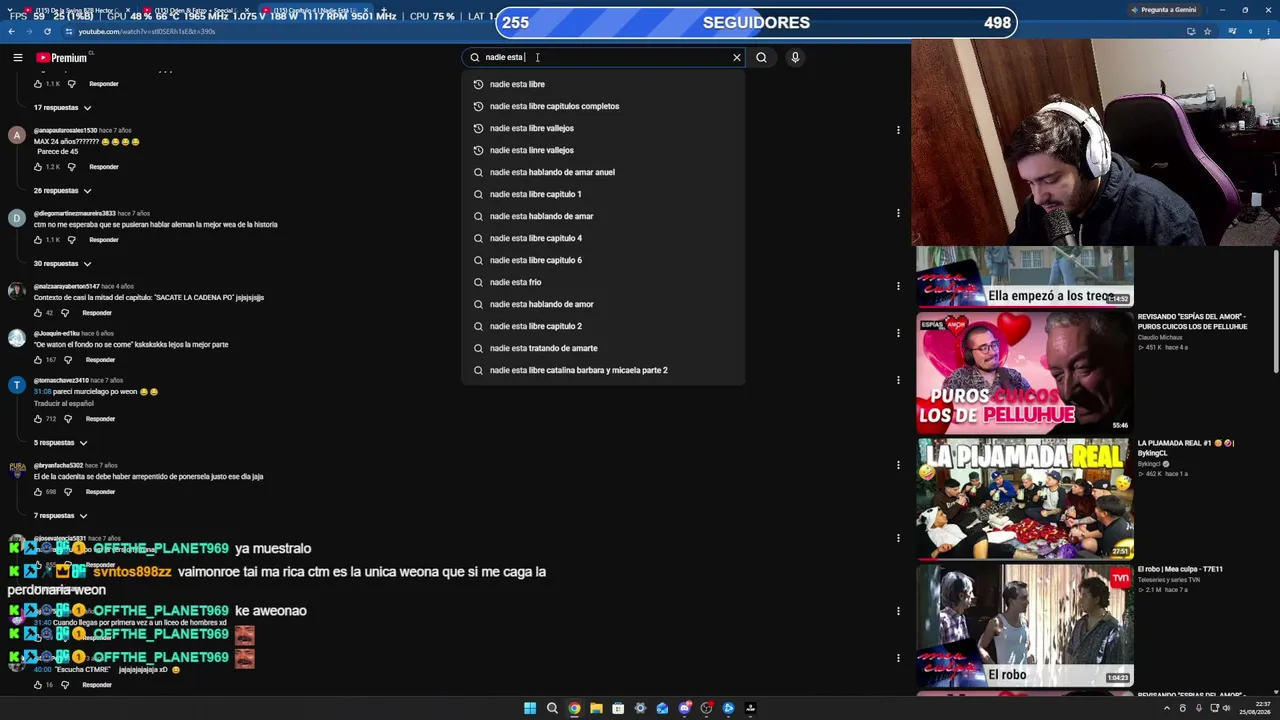Open options menu for the anapaularosales1530 comment
1280x720 pixels.
point(898,130)
